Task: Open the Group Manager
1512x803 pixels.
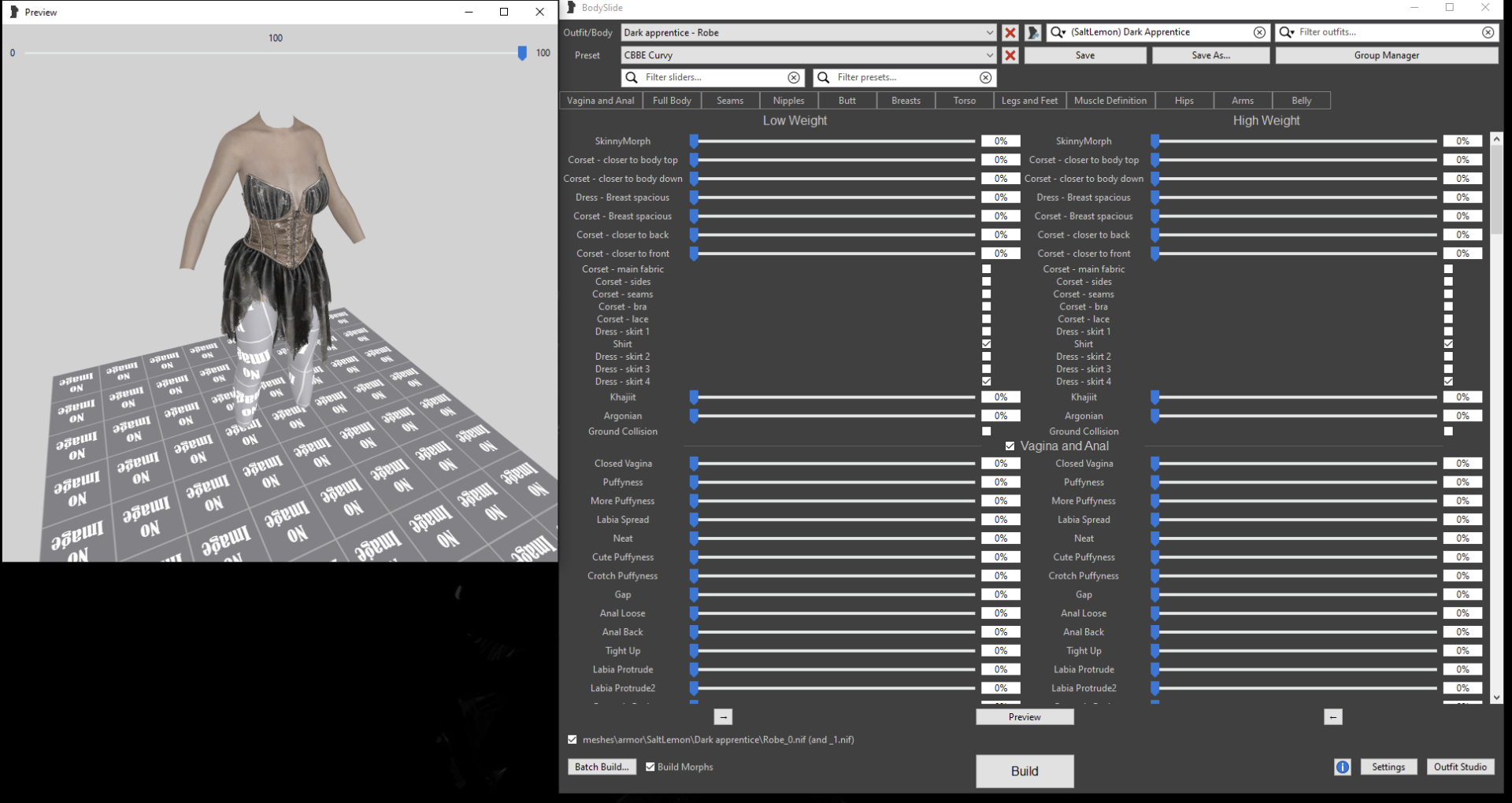Action: click(1387, 55)
